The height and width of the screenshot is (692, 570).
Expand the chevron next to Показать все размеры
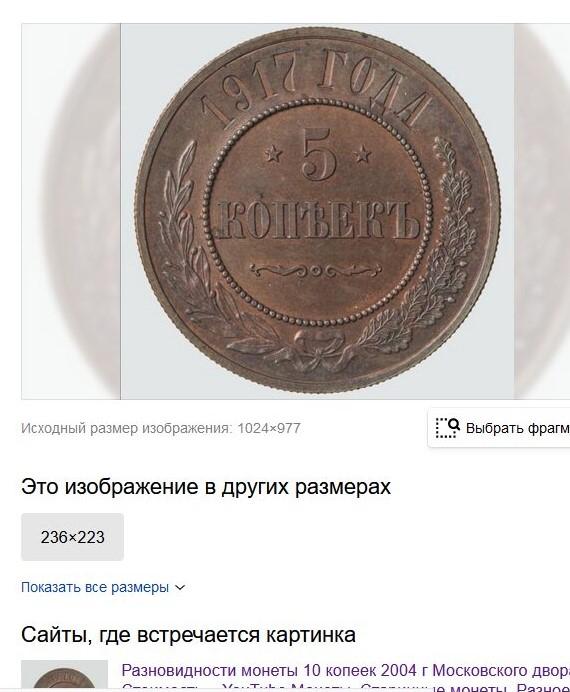(x=180, y=588)
